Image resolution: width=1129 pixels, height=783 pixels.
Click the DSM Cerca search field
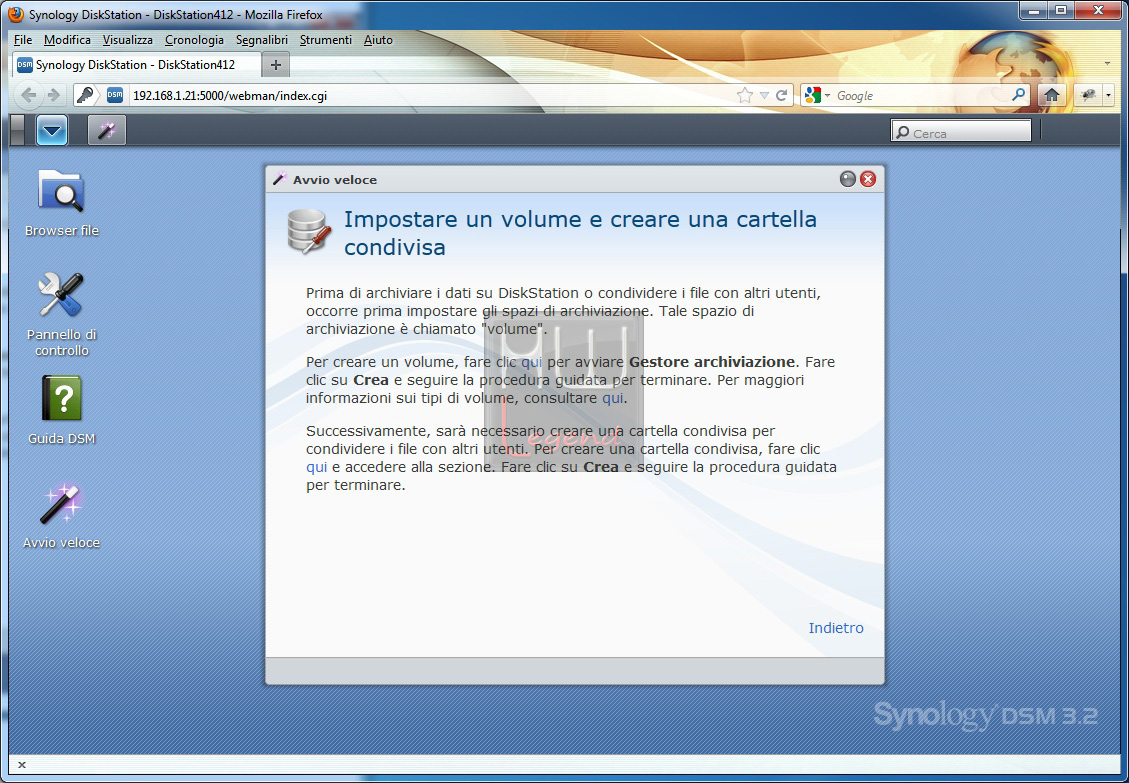click(961, 133)
